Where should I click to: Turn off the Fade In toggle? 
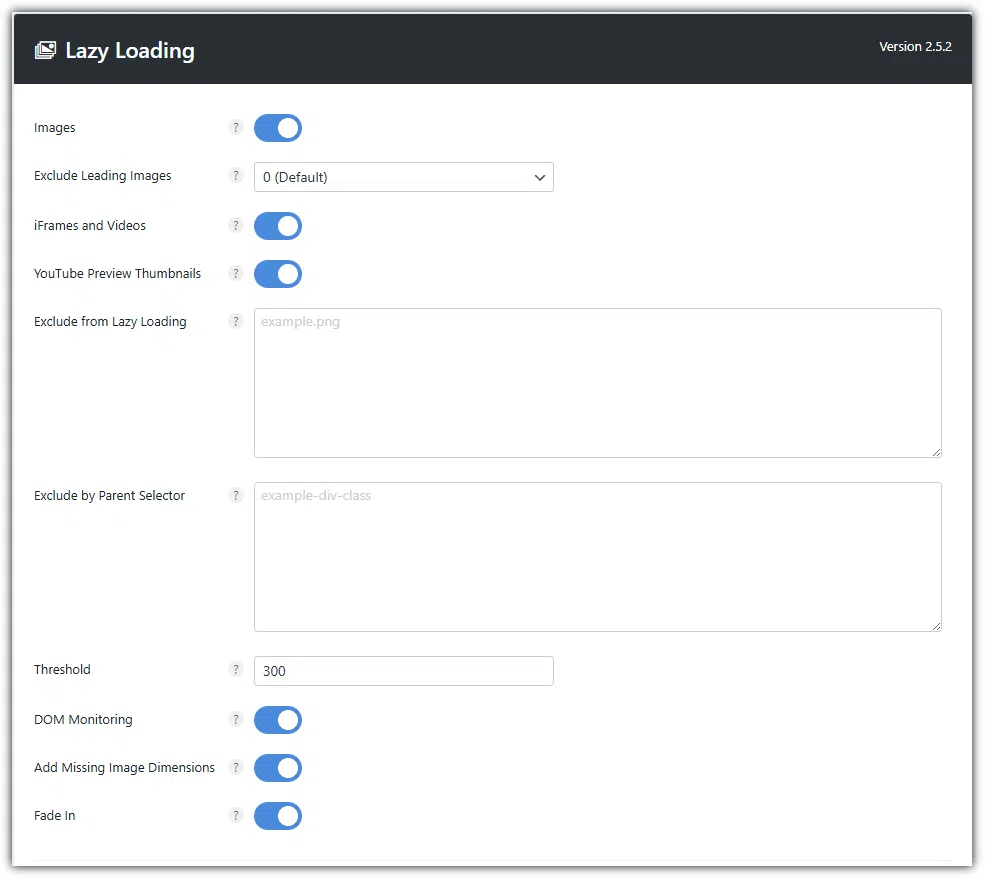tap(278, 816)
